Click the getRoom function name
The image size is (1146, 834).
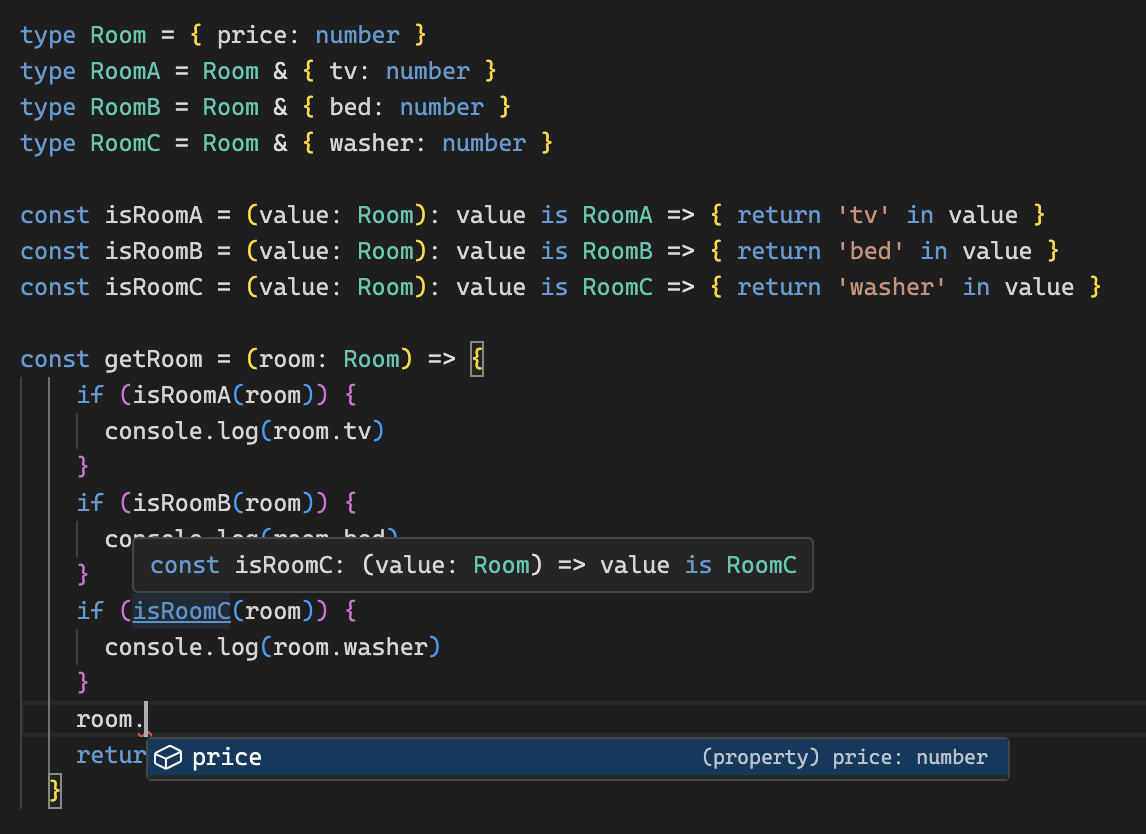tap(153, 359)
